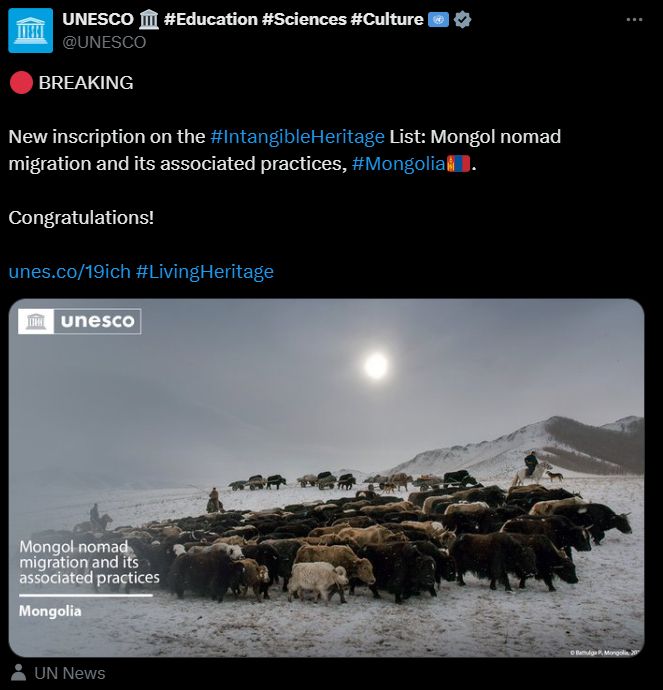Click the red circle emoji before BREAKING
The image size is (663, 690).
click(20, 83)
